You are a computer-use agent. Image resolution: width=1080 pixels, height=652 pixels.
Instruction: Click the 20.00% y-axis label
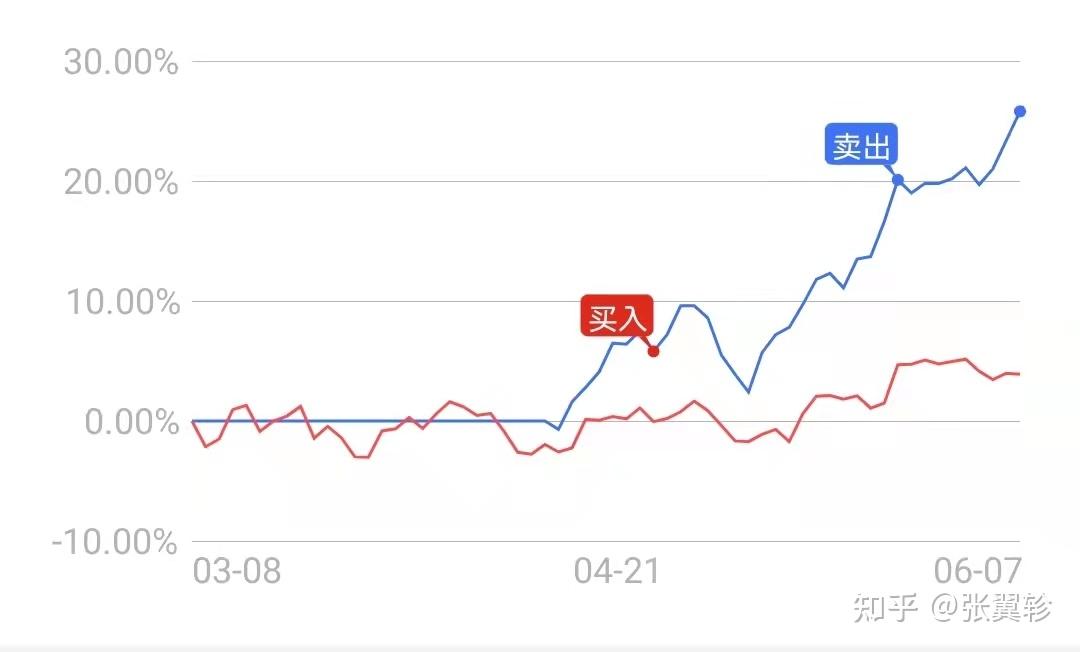tap(121, 182)
